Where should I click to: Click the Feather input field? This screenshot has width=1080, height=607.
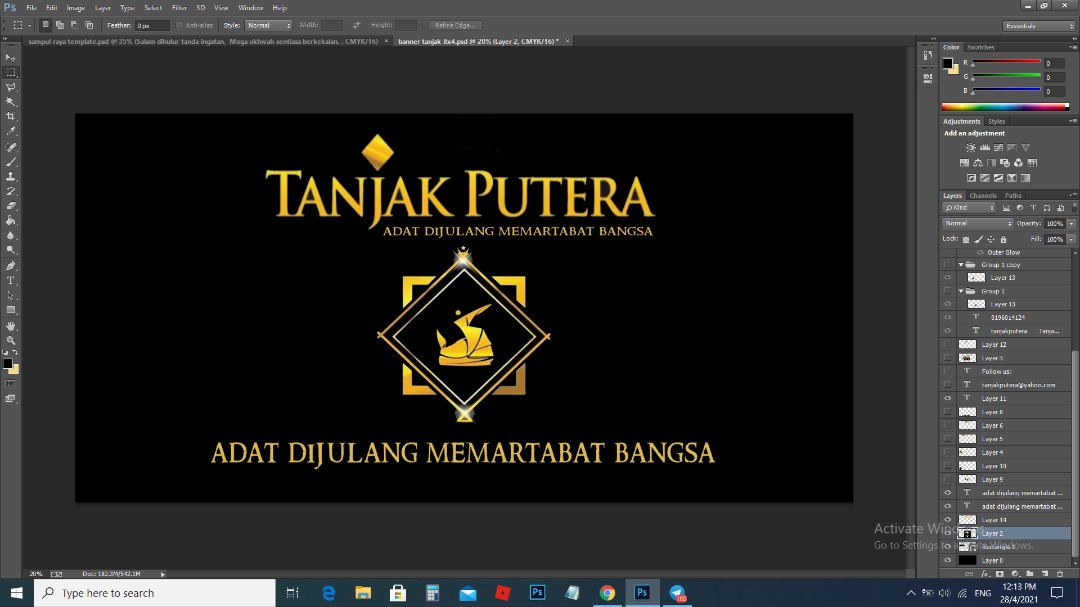coord(152,25)
